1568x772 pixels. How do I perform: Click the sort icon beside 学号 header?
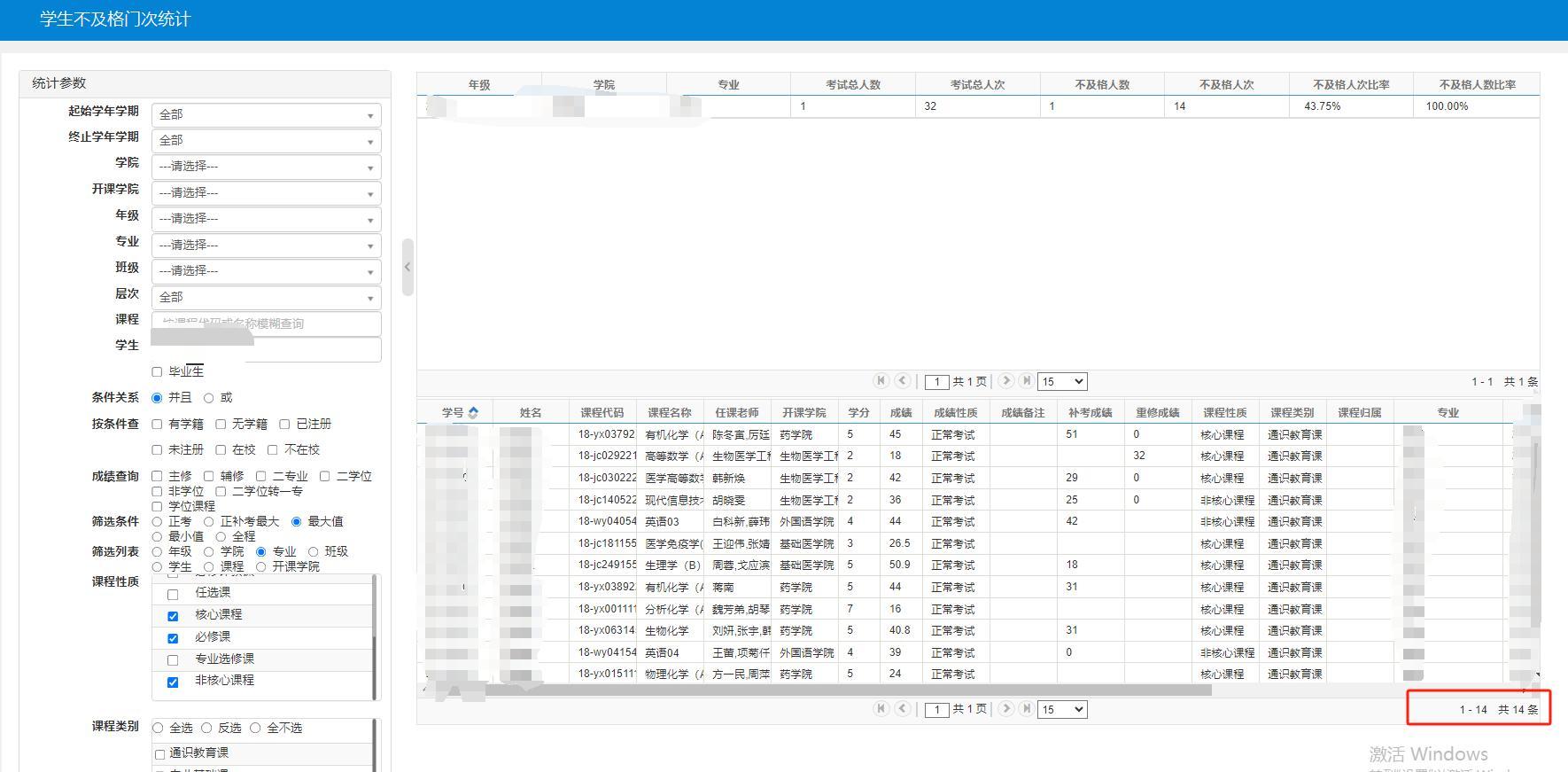[473, 413]
